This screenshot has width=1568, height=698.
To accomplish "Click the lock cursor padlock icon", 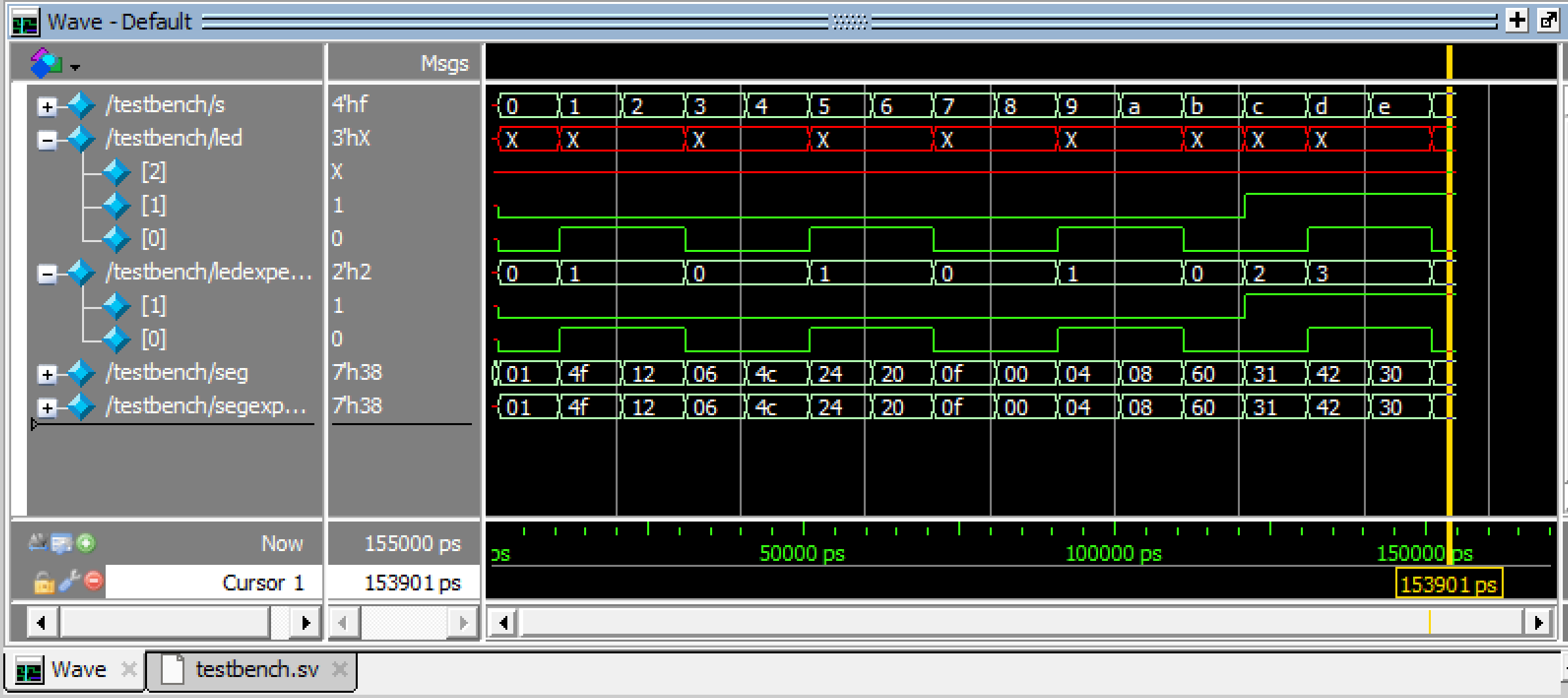I will point(44,582).
